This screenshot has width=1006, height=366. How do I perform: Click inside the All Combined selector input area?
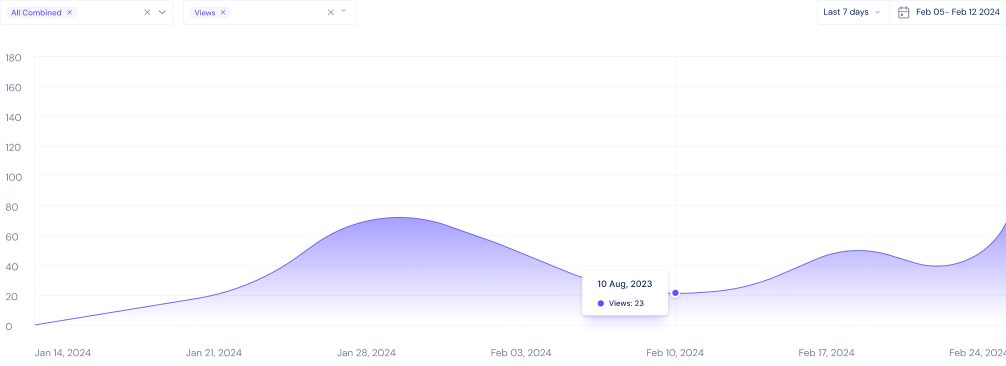(109, 12)
